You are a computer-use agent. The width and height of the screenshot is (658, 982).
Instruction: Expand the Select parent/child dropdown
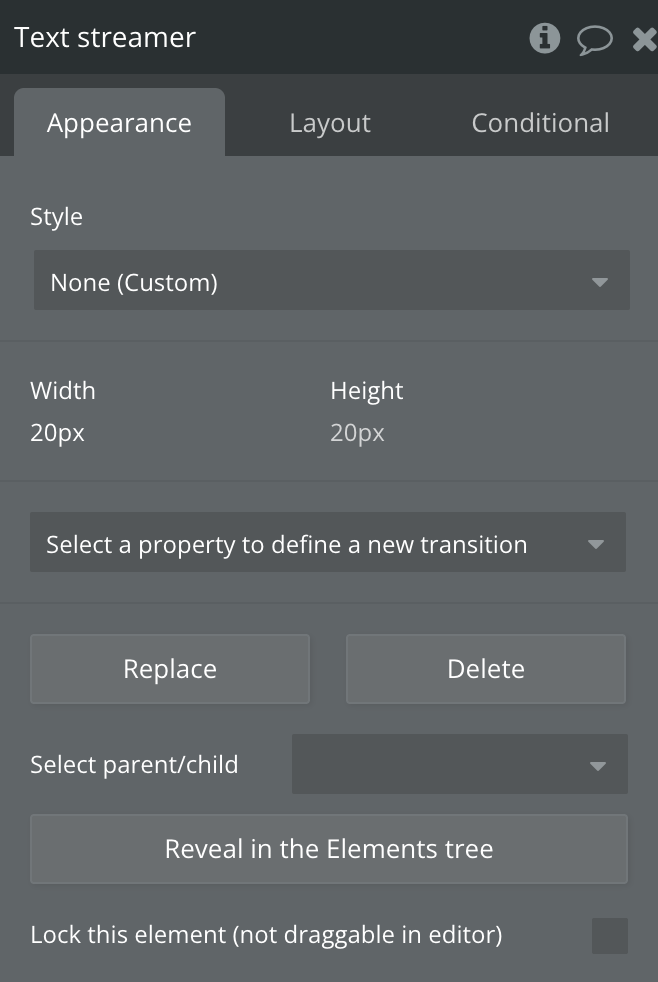pyautogui.click(x=459, y=765)
